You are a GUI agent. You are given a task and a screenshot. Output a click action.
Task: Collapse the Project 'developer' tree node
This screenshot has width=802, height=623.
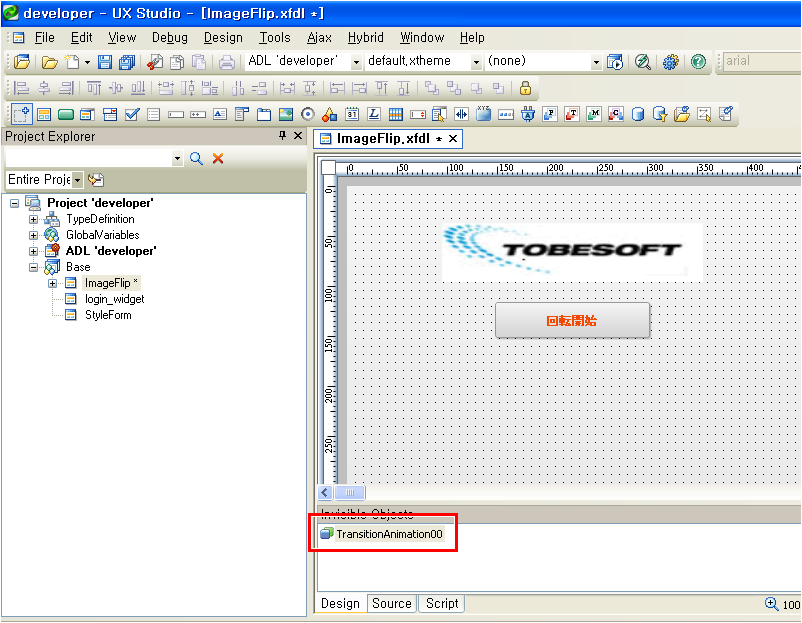click(15, 204)
